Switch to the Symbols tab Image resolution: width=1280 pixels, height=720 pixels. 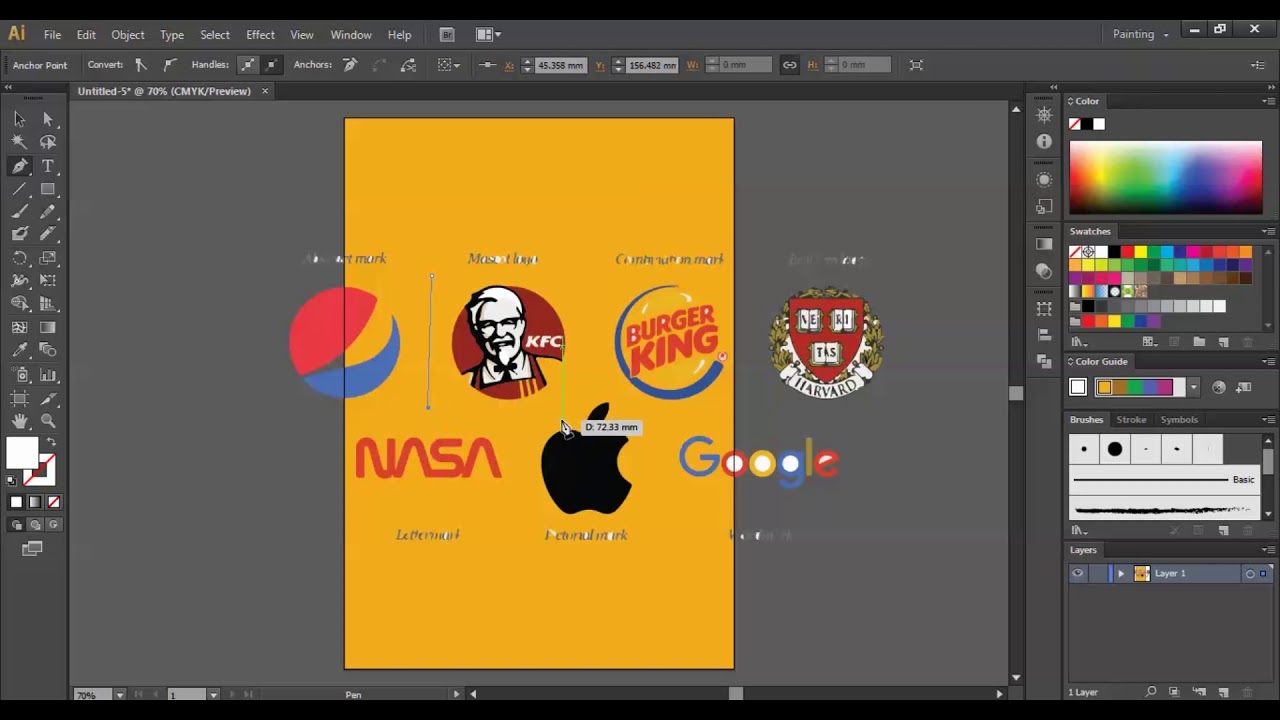point(1179,420)
